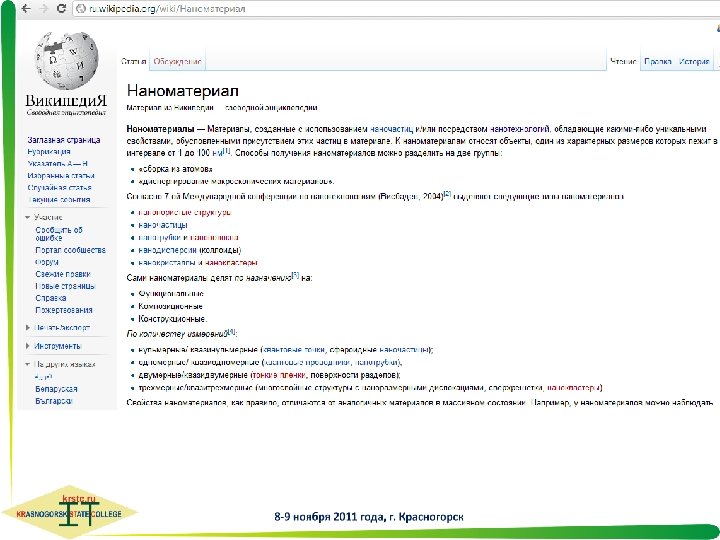This screenshot has height=540, width=720.
Task: Open Избранные статьи in sidebar
Action: (x=61, y=175)
